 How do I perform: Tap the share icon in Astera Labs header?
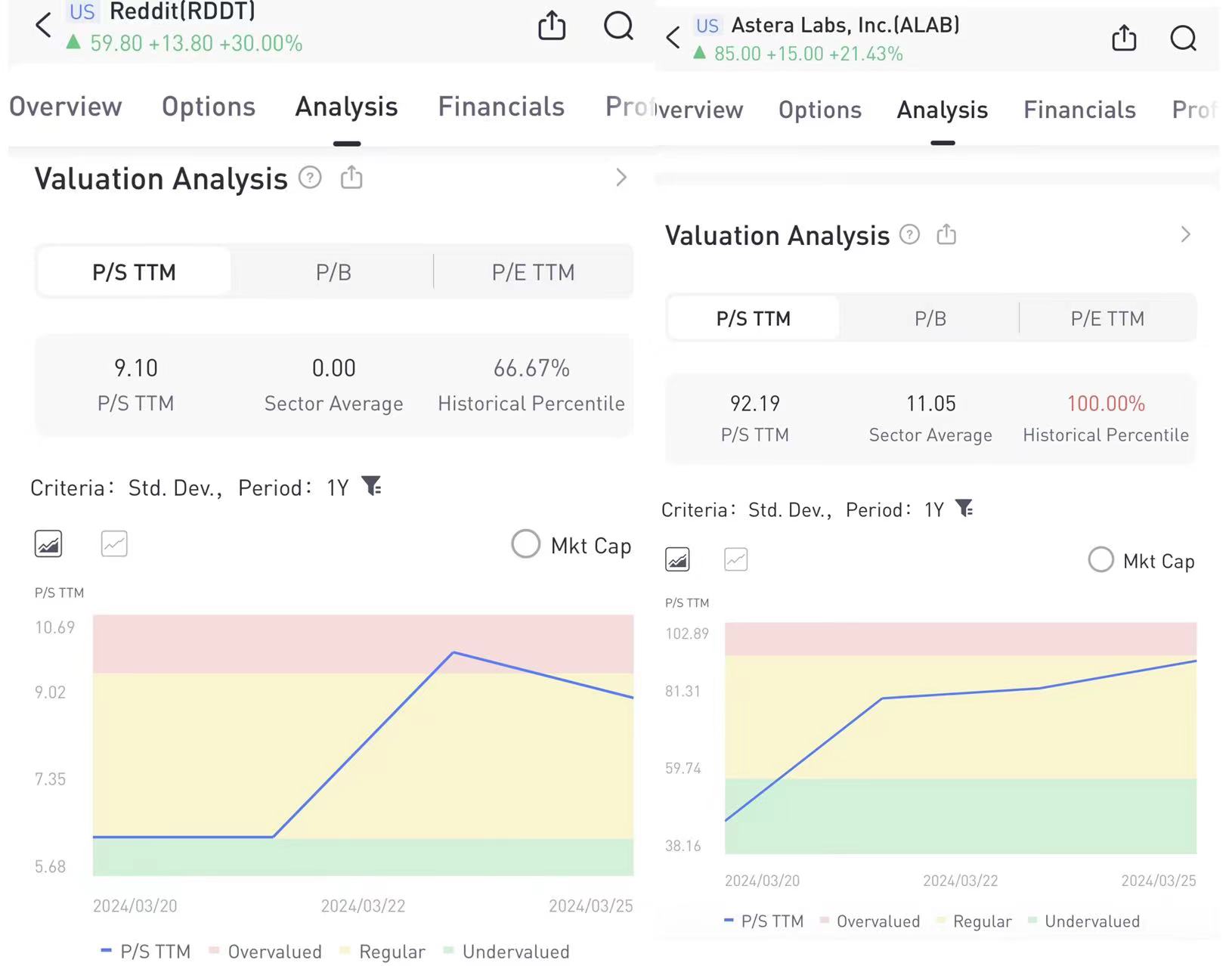coord(1124,37)
